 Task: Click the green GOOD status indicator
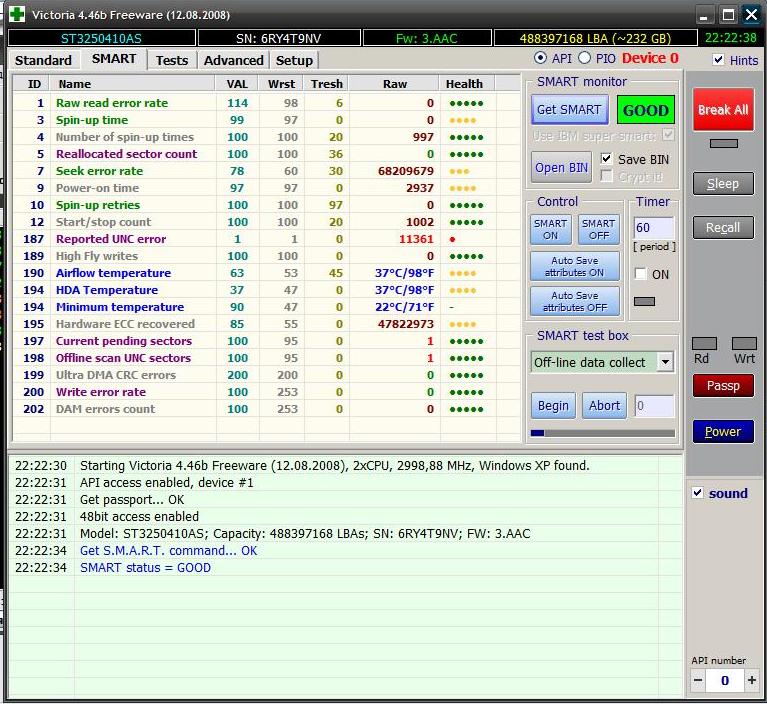[646, 110]
